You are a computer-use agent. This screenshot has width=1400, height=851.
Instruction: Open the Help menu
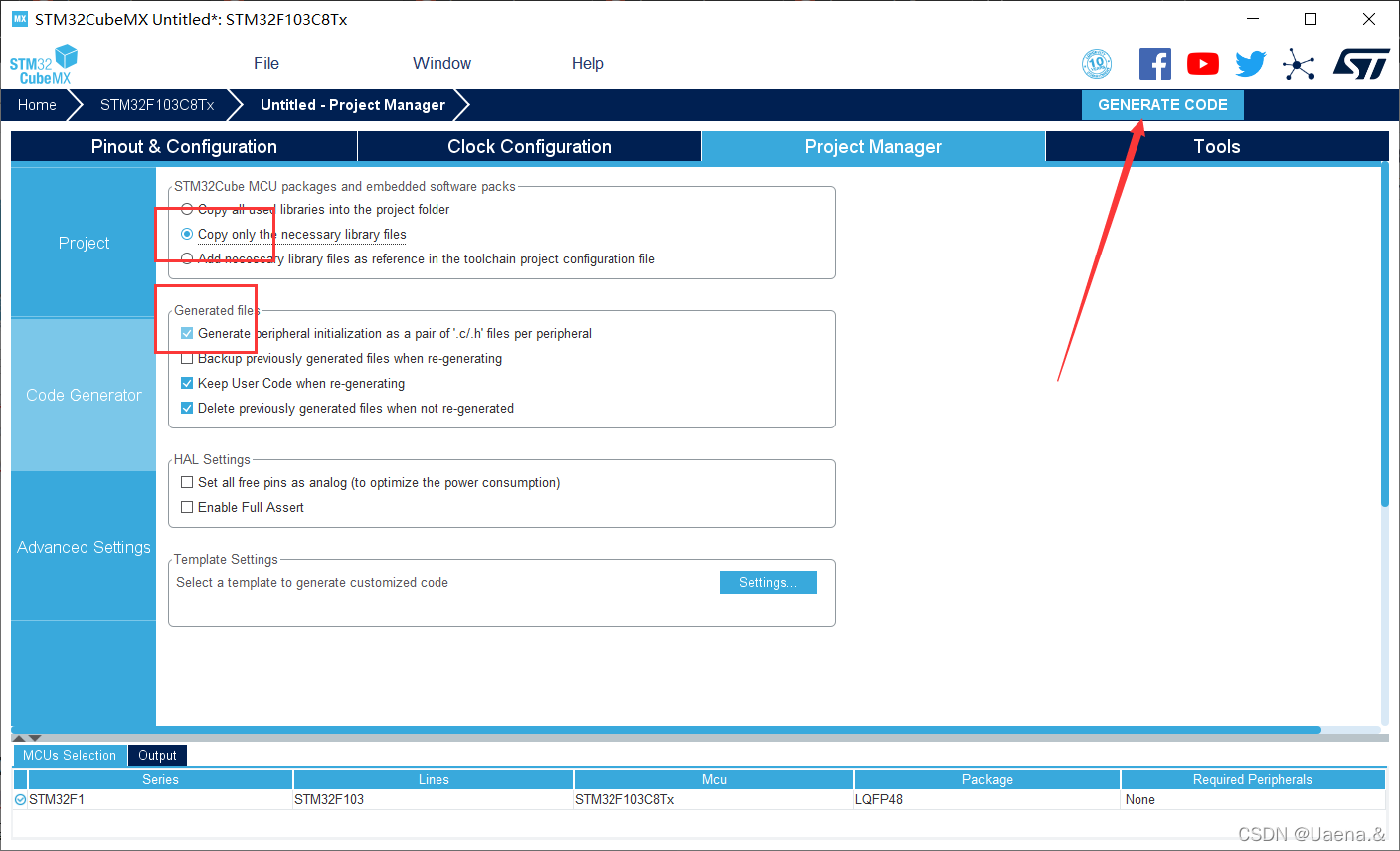(x=587, y=63)
